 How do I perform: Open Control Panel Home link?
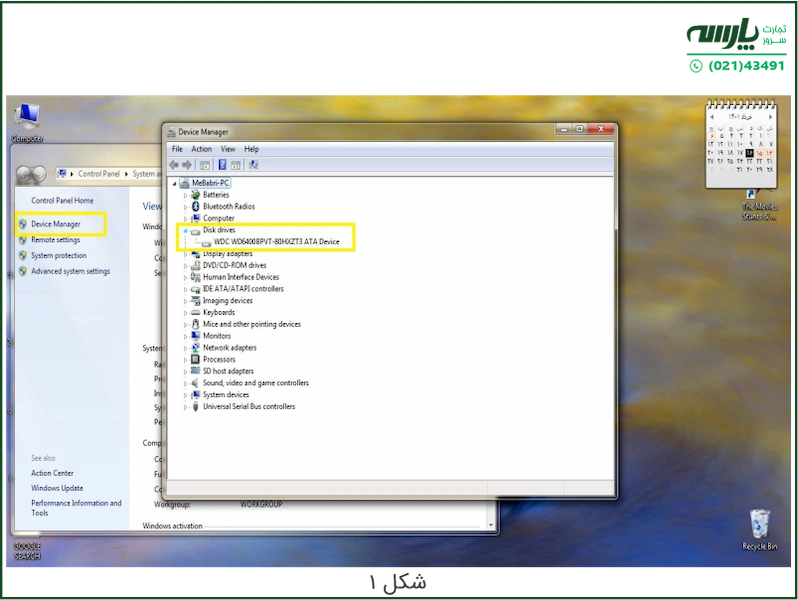tap(62, 201)
